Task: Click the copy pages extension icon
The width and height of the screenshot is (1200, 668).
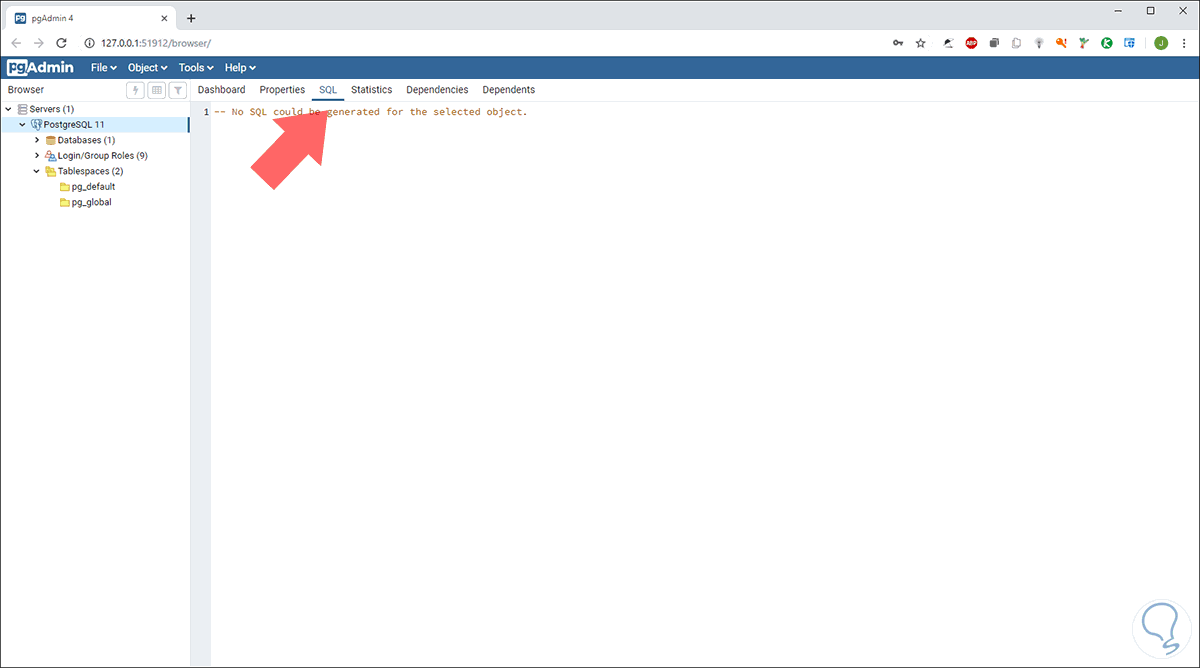Action: [x=1016, y=43]
